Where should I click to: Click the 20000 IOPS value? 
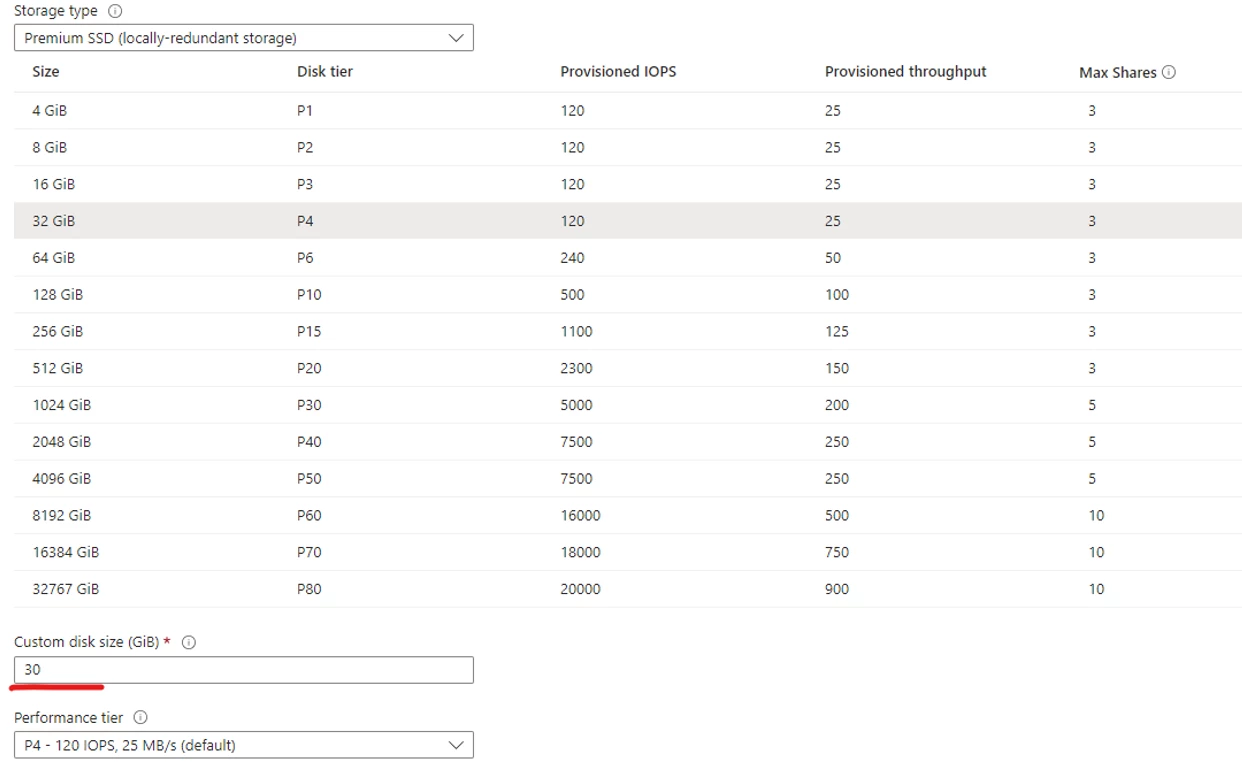[580, 589]
